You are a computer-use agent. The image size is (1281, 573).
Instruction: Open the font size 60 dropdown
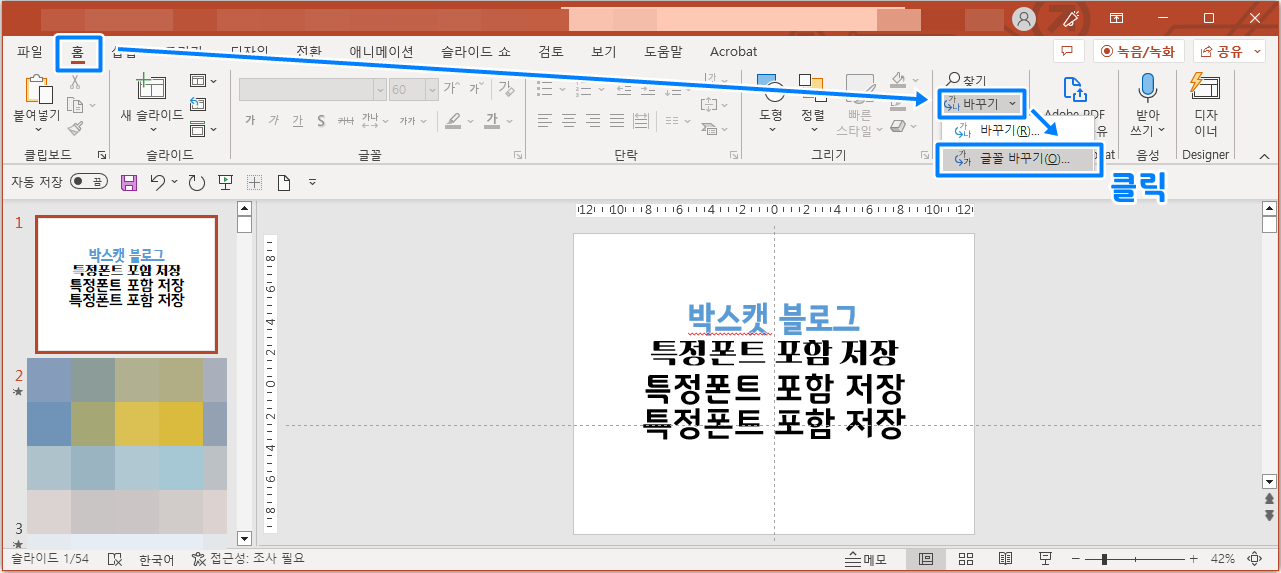431,89
